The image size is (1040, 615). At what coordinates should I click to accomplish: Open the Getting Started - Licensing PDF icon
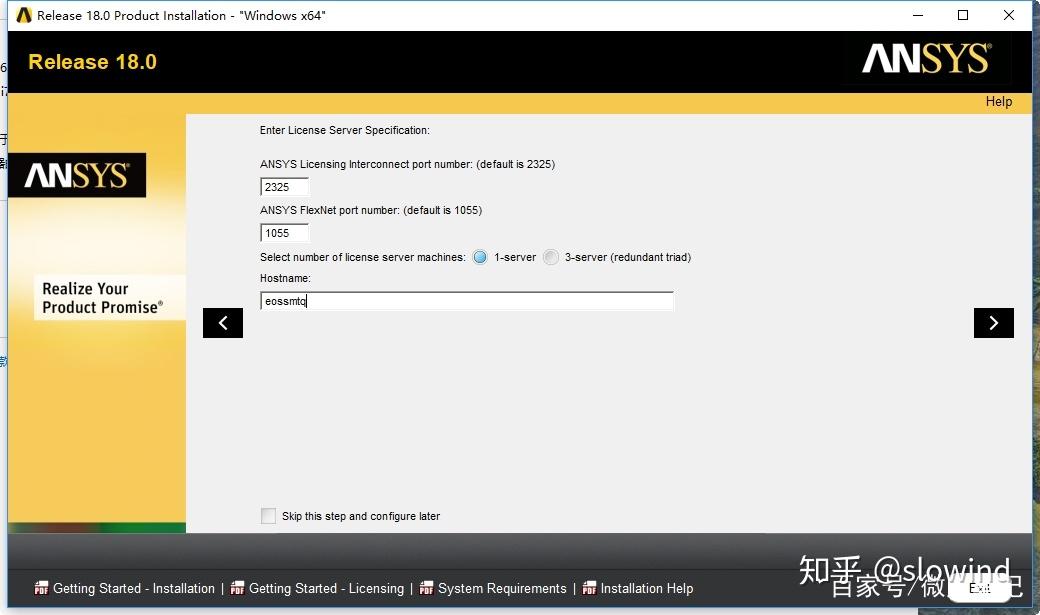click(x=237, y=589)
